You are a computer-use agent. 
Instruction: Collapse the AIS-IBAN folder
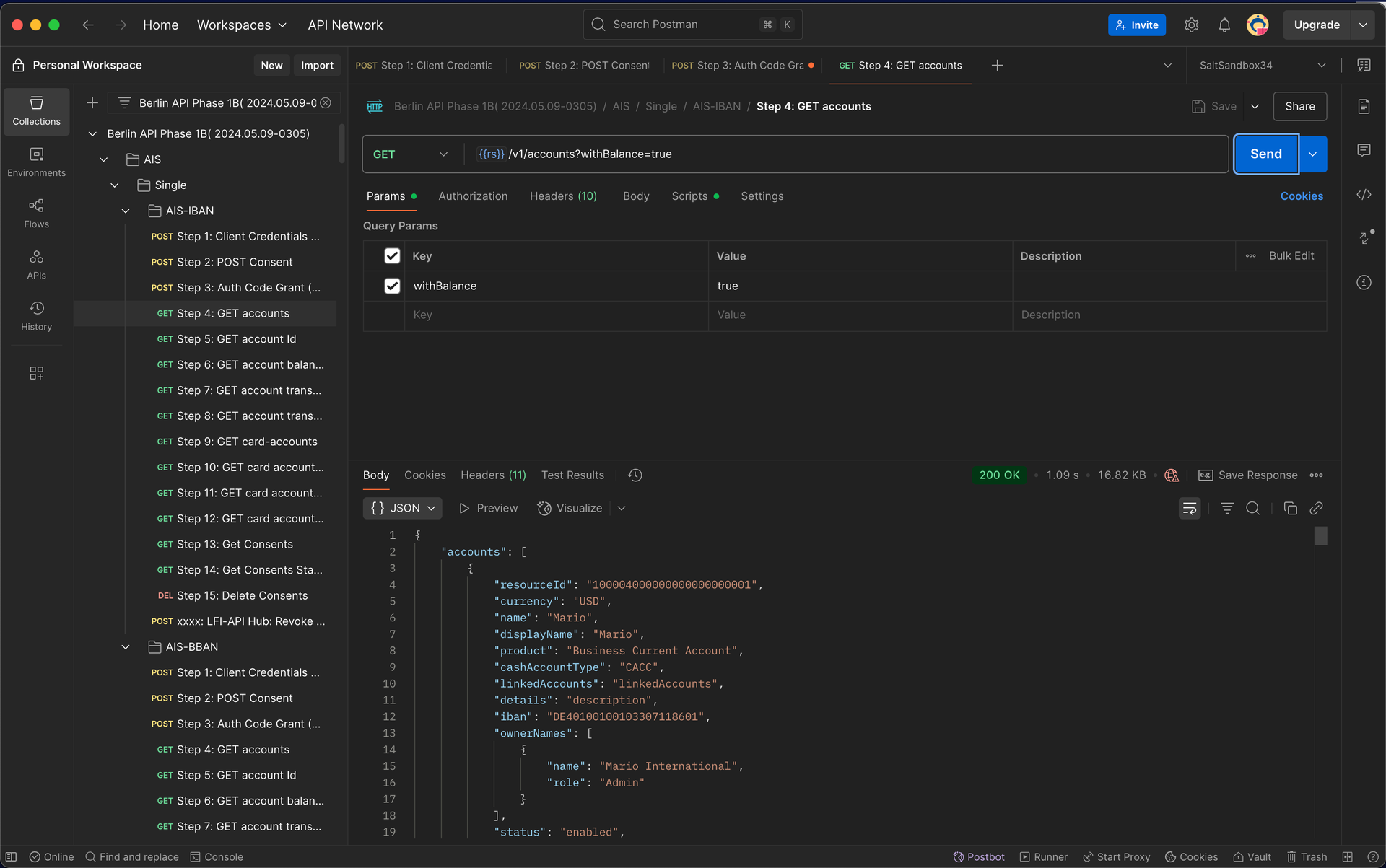tap(126, 211)
